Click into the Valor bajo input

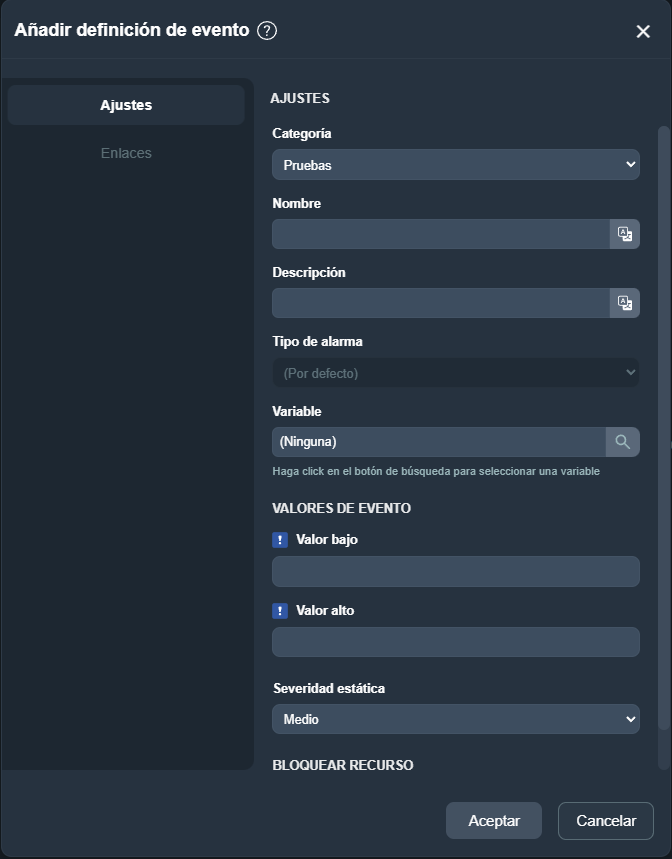[455, 571]
